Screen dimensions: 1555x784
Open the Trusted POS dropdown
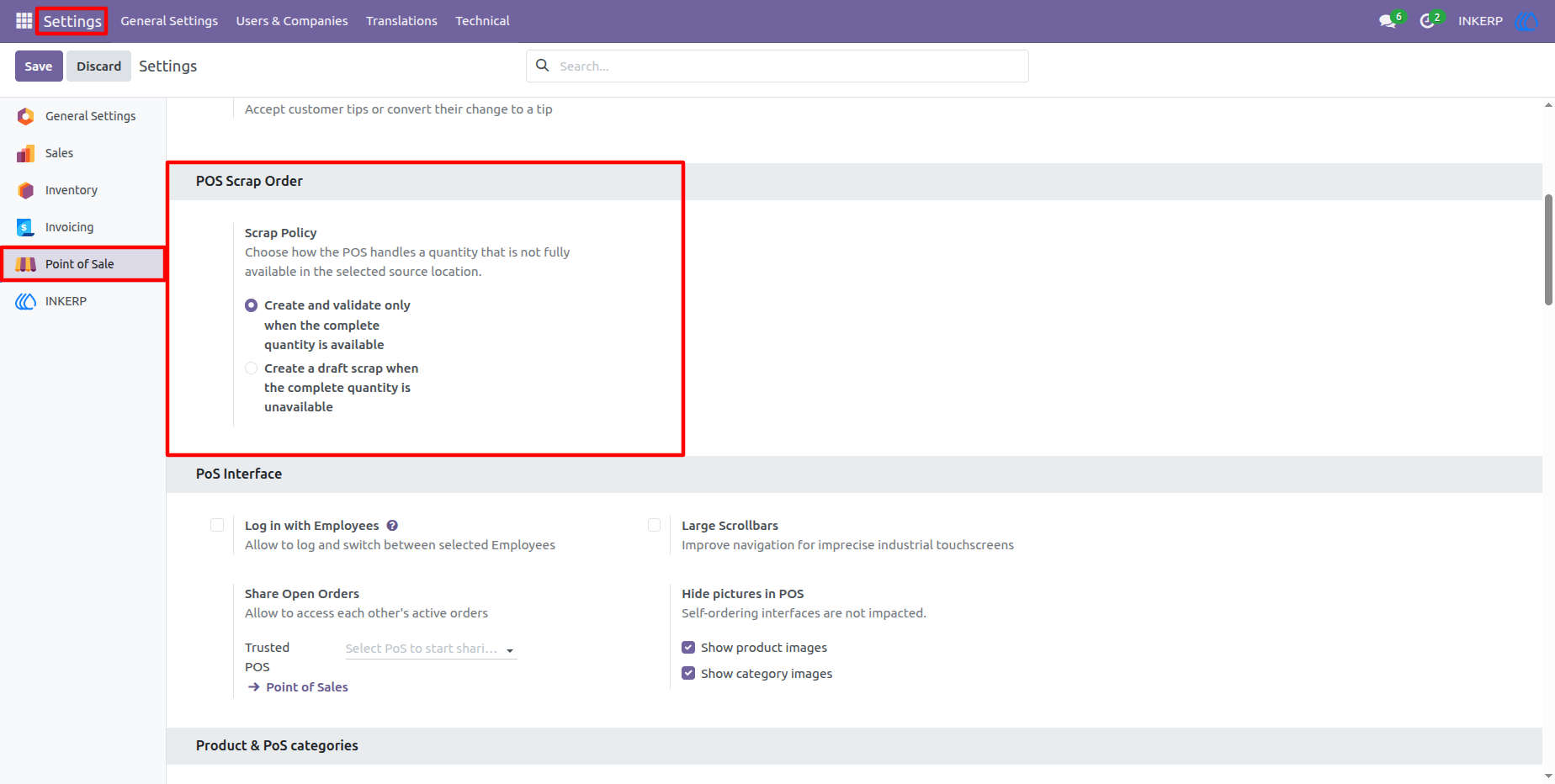click(431, 649)
